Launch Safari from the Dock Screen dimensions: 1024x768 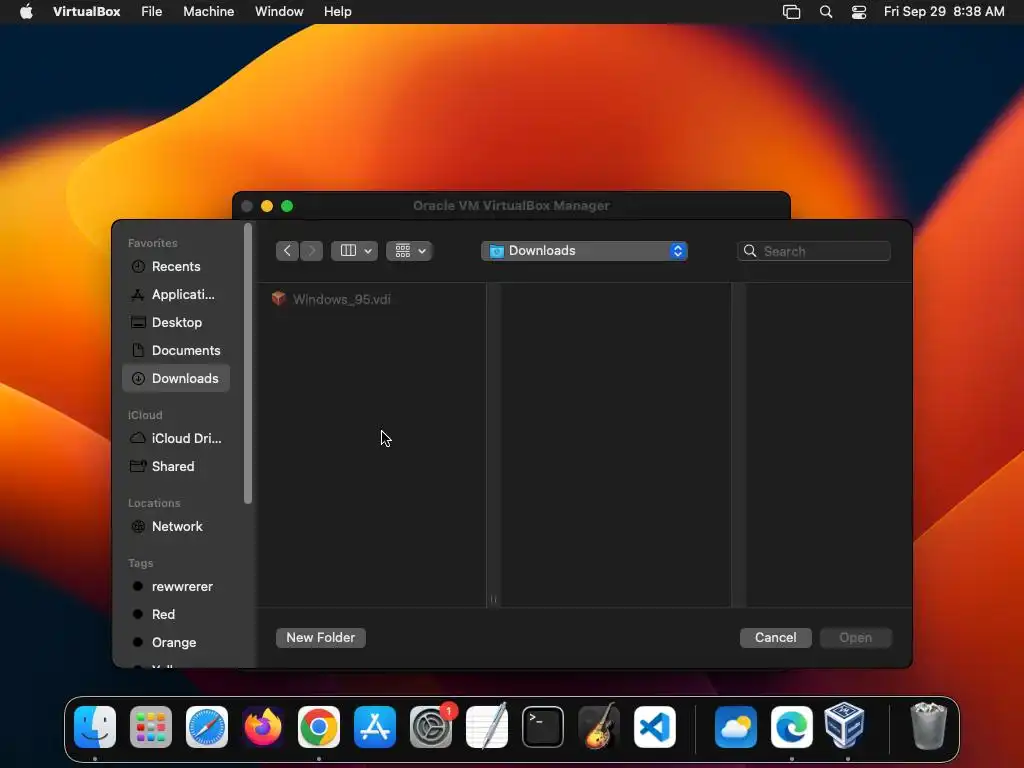tap(207, 727)
